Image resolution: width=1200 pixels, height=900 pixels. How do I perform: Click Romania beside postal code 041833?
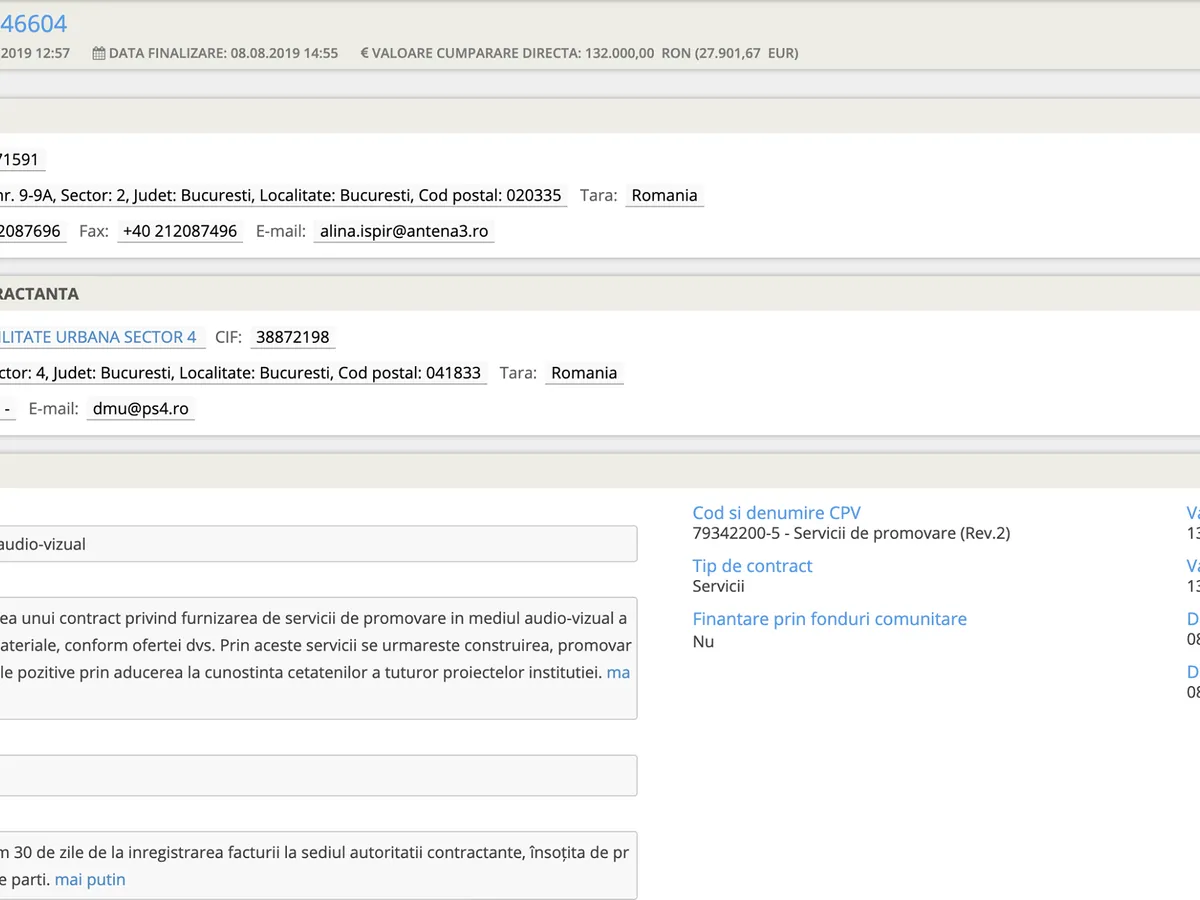pyautogui.click(x=584, y=373)
